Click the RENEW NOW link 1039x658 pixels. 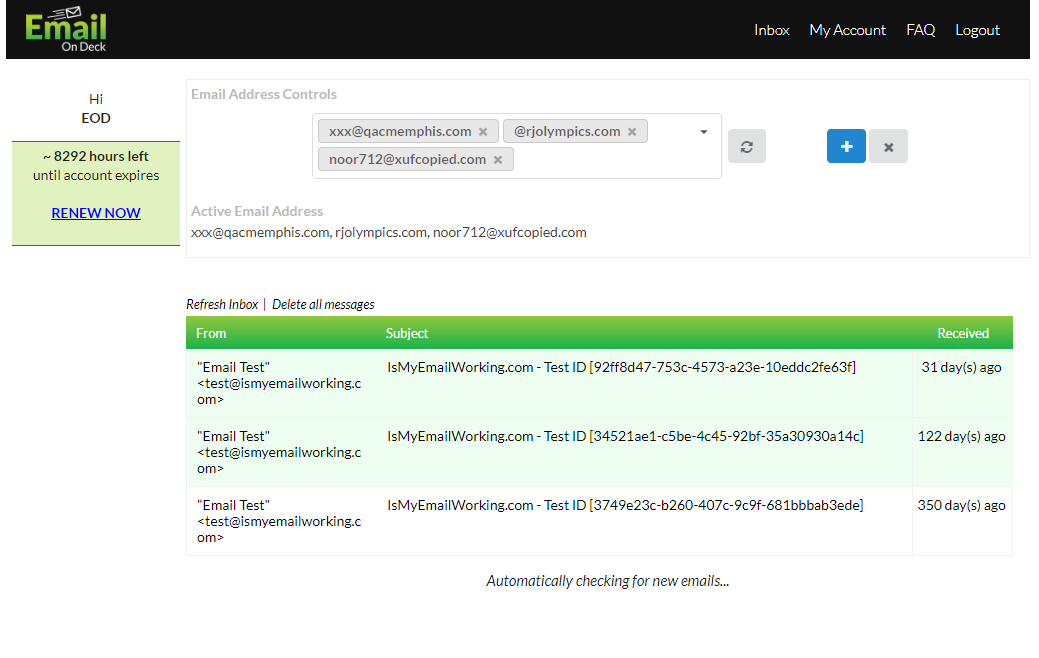coord(96,213)
